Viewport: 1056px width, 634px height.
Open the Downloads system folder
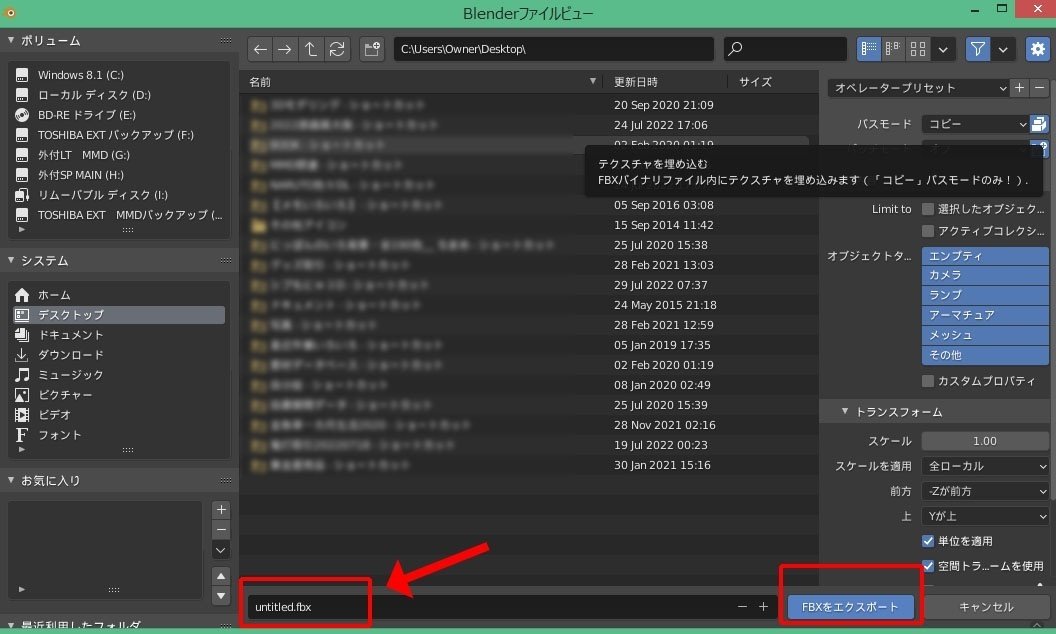pyautogui.click(x=119, y=355)
